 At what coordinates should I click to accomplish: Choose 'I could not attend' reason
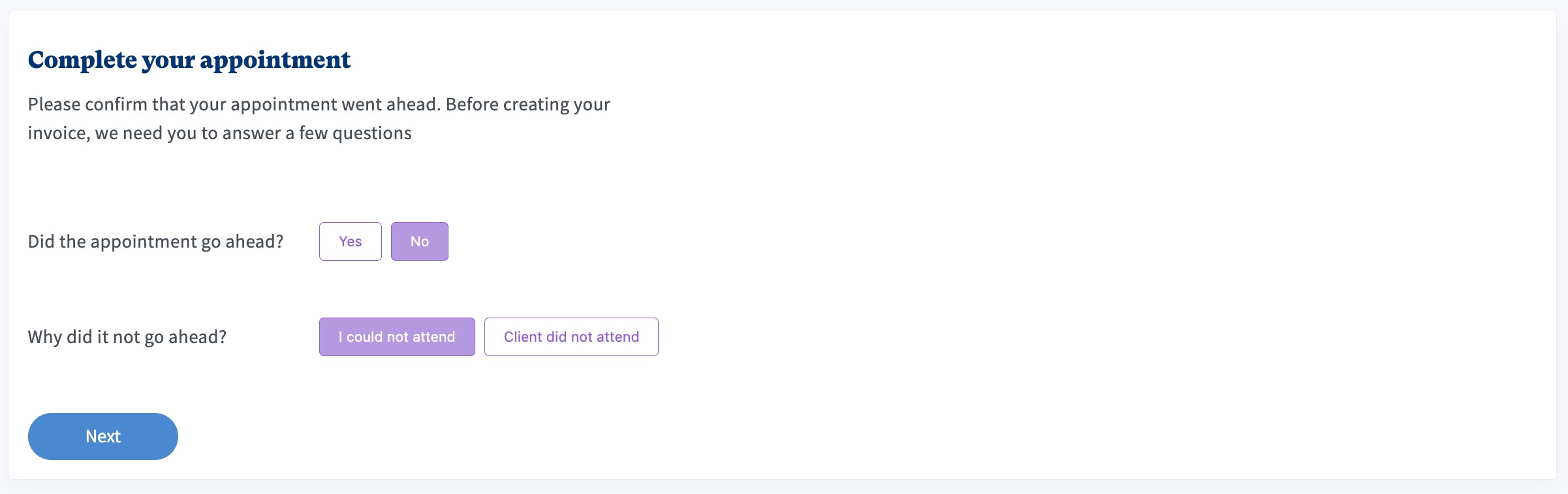tap(396, 337)
